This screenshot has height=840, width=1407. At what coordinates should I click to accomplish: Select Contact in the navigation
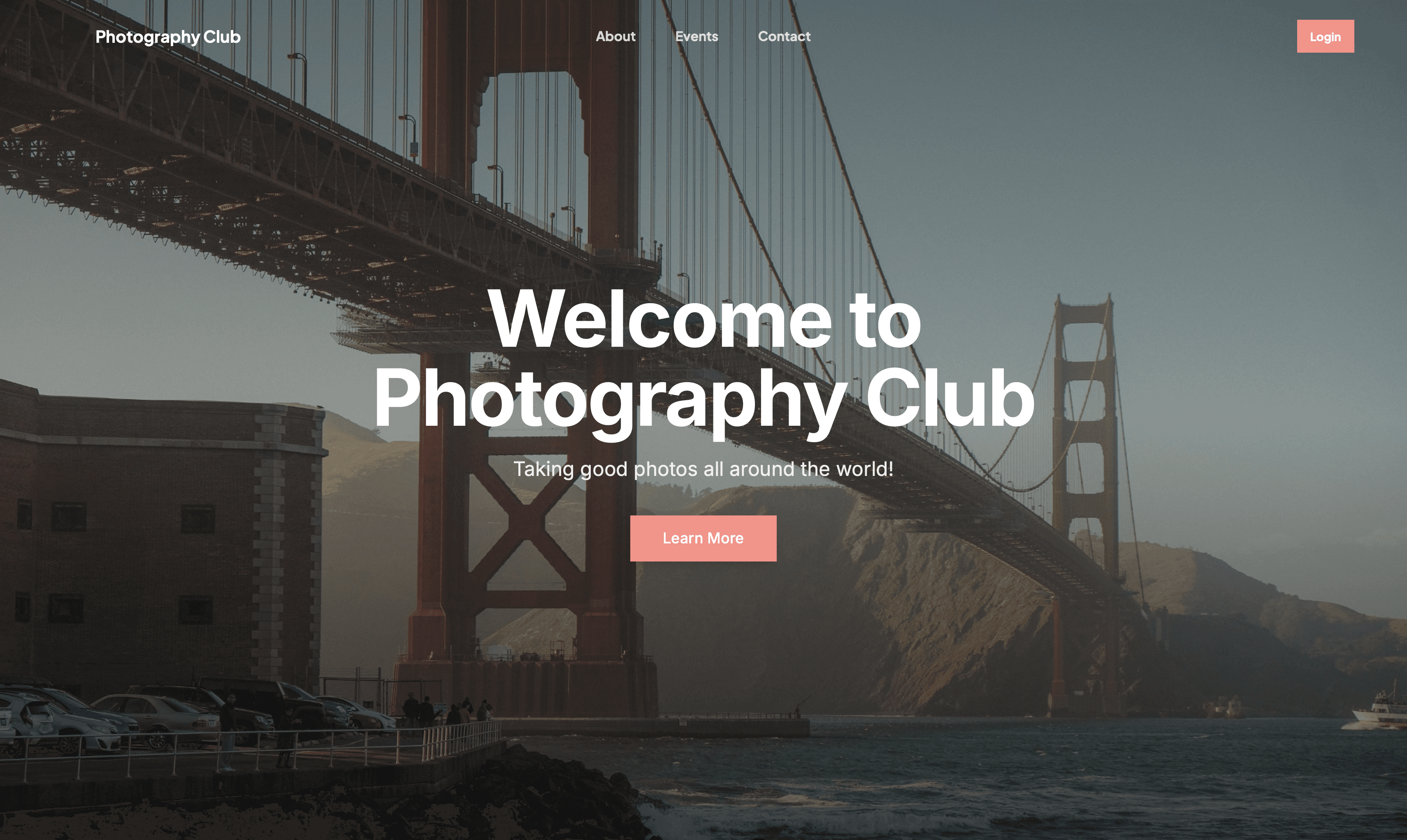pyautogui.click(x=784, y=36)
